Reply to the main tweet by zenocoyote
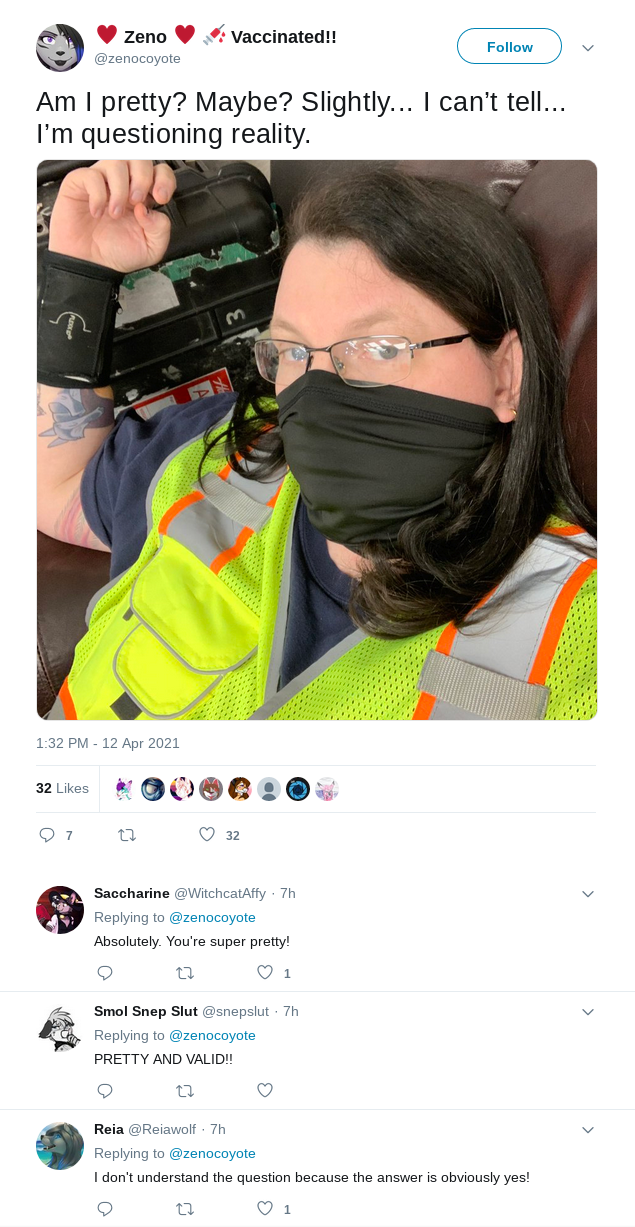The height and width of the screenshot is (1227, 635). [x=47, y=835]
